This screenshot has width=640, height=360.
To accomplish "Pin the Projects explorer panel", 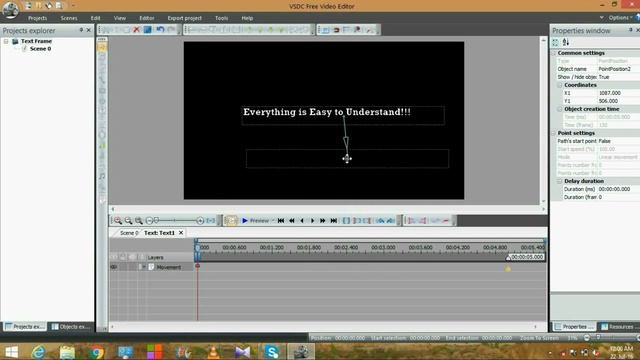I will click(81, 30).
